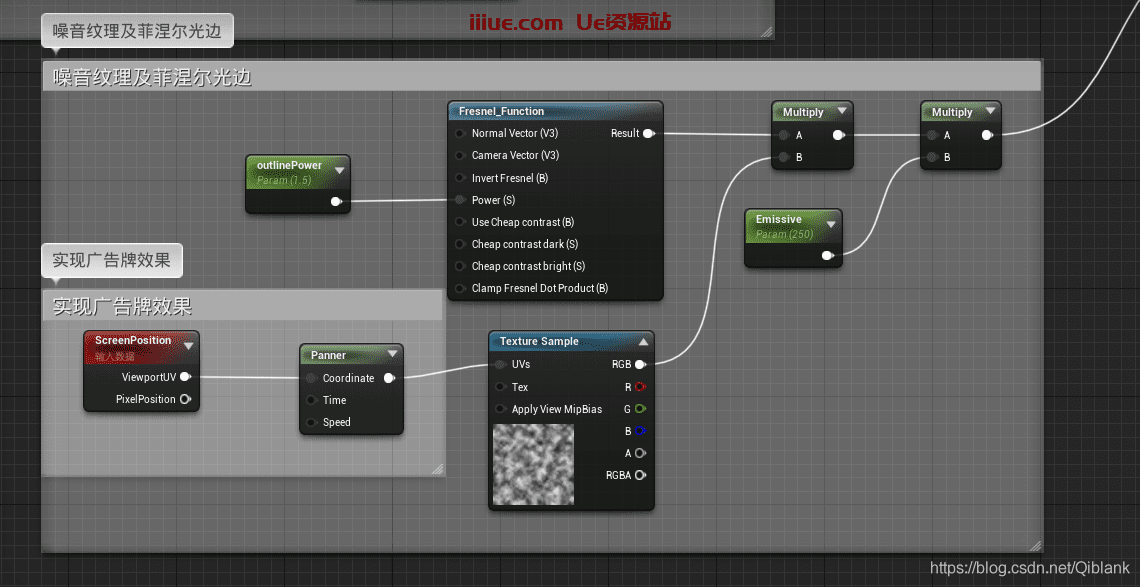Select the Fresnel_Function node title
Viewport: 1140px width, 587px height.
[x=501, y=111]
